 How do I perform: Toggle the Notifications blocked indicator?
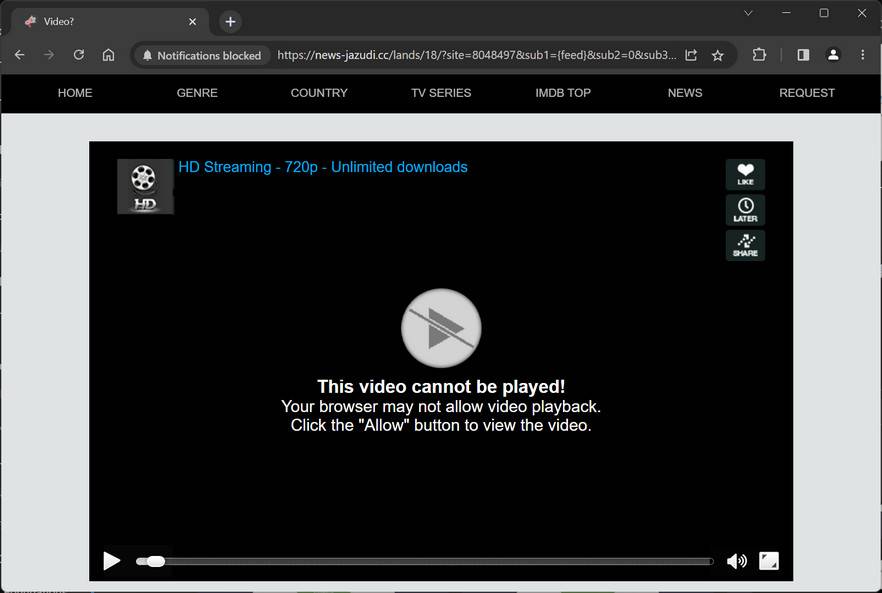[202, 55]
